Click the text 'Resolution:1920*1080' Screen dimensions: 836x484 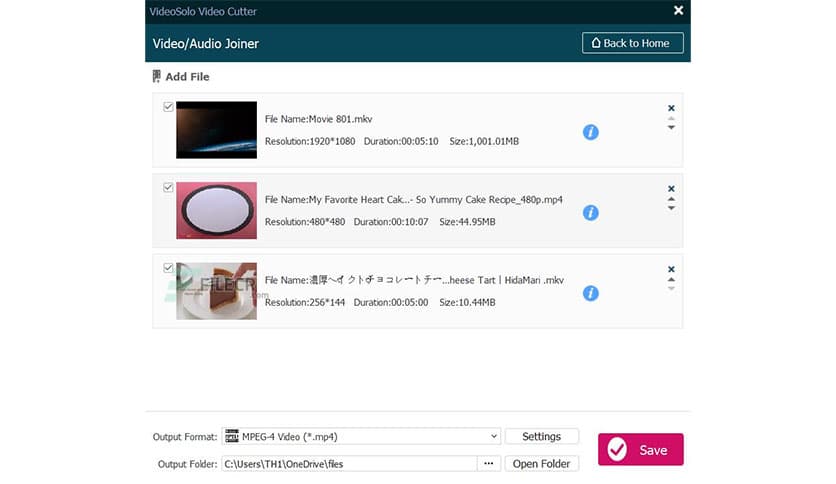310,141
